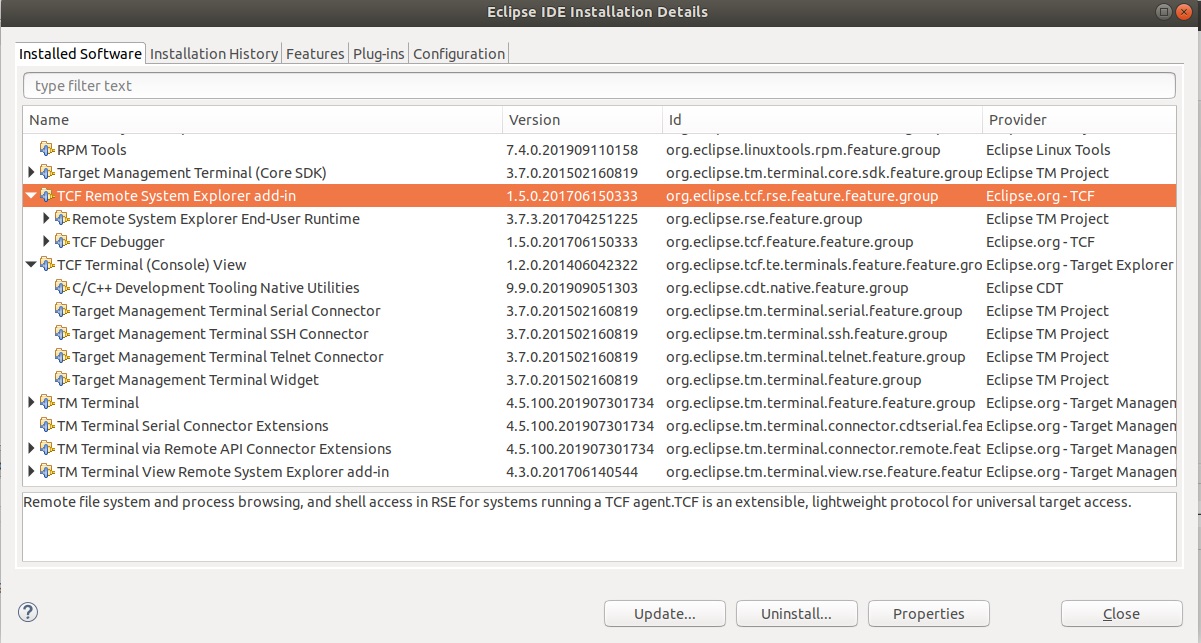
Task: Open the Configuration tab
Action: 459,54
